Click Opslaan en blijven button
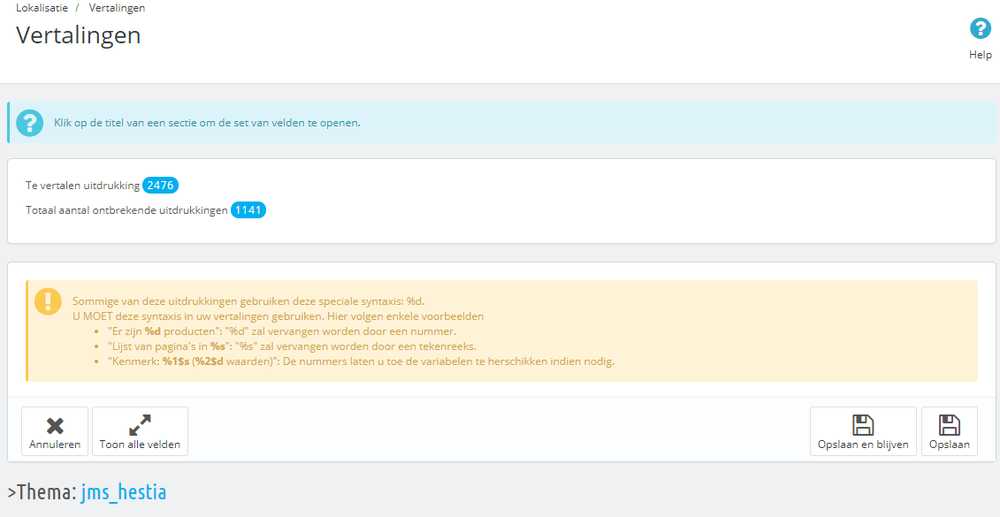 coord(863,431)
